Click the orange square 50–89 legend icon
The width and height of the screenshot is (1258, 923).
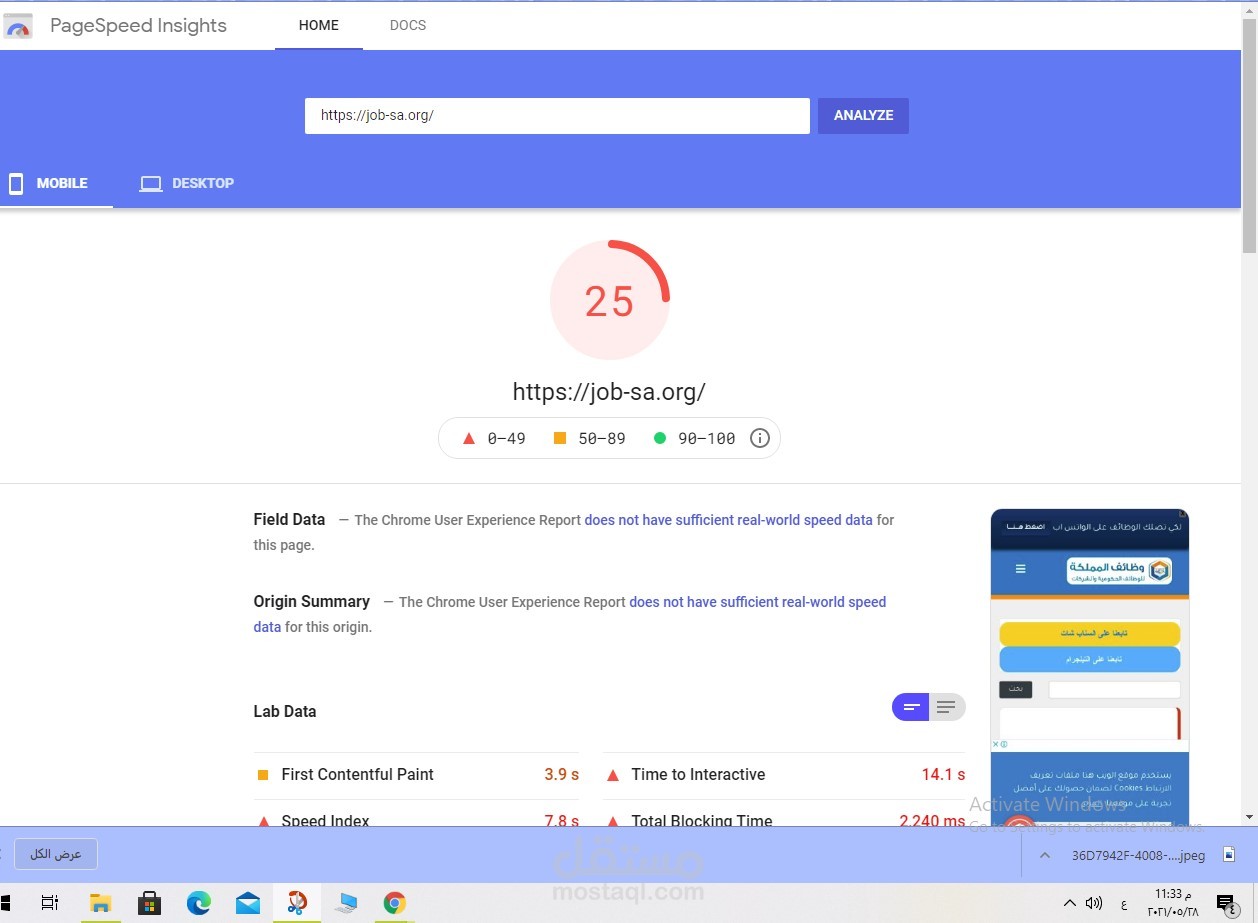(559, 438)
